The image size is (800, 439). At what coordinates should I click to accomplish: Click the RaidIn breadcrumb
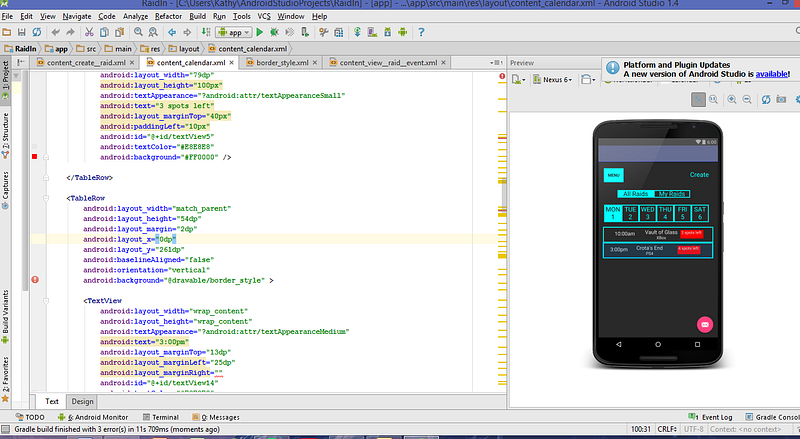(20, 49)
